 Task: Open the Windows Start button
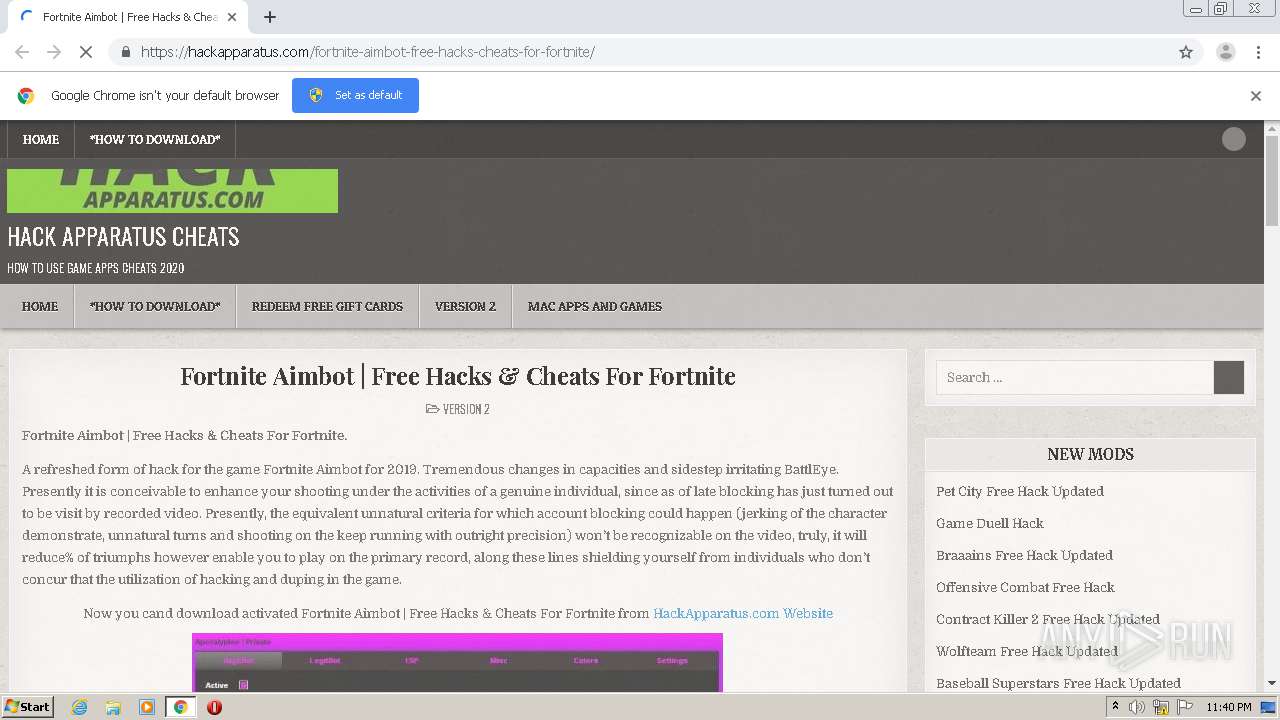coord(27,706)
